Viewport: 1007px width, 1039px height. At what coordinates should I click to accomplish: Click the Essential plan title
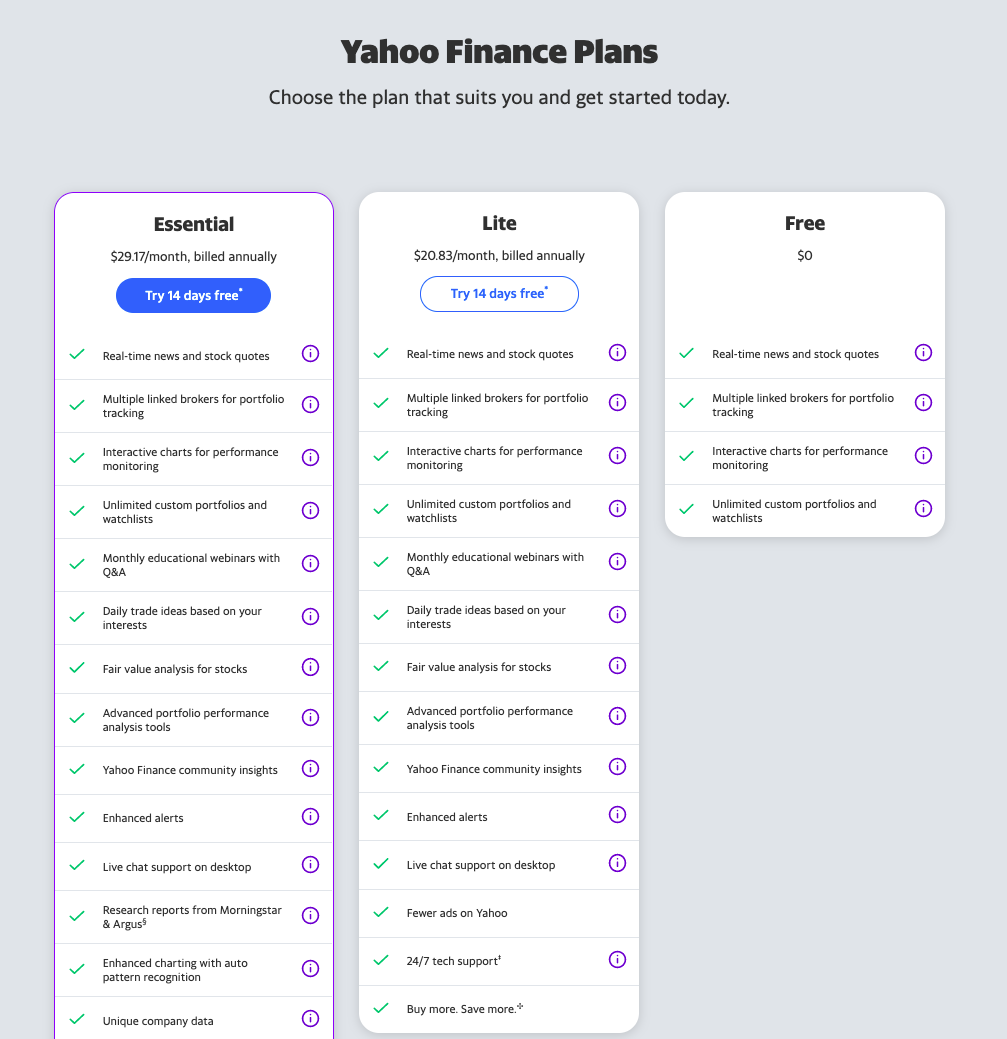[x=193, y=224]
